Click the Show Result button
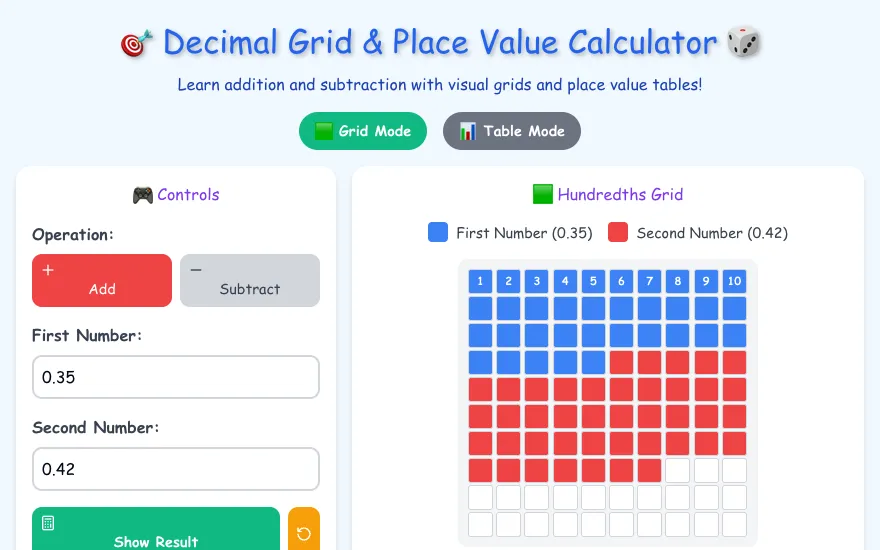Viewport: 880px width, 550px height. 156,529
